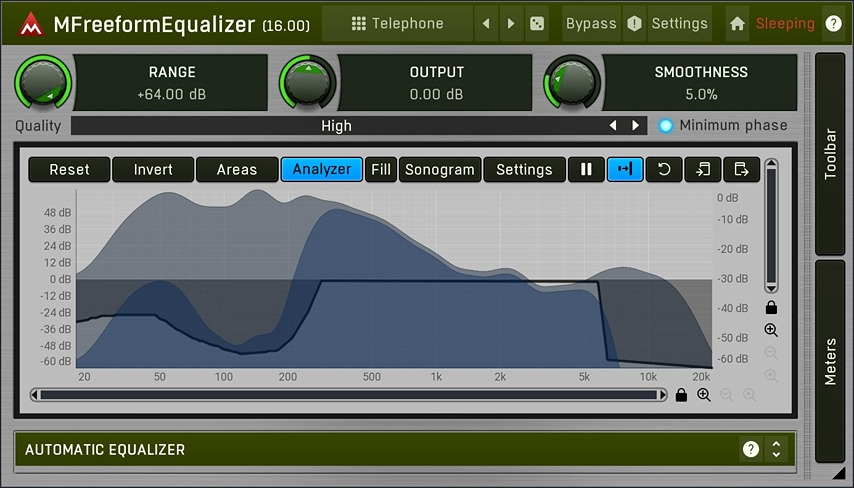This screenshot has width=854, height=488.
Task: Click the vertical zoom lock icon
Action: pyautogui.click(x=771, y=308)
